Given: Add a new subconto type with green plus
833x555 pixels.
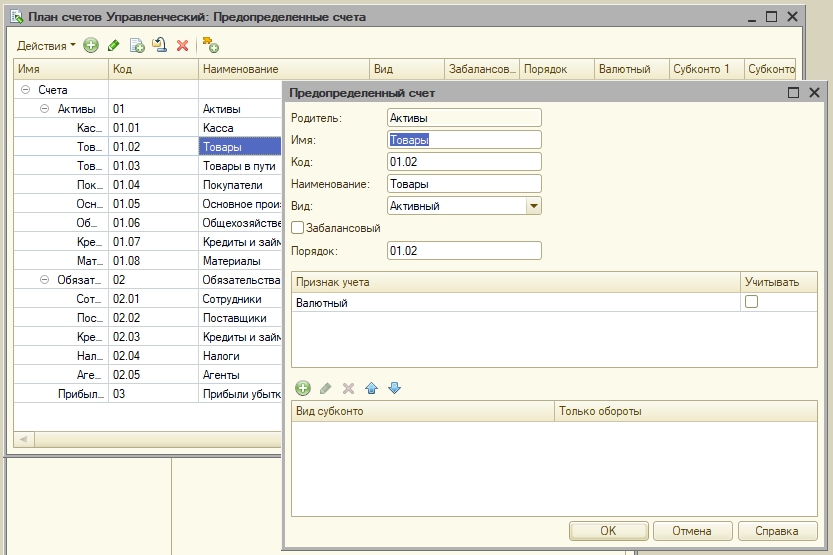Looking at the screenshot, I should point(303,388).
